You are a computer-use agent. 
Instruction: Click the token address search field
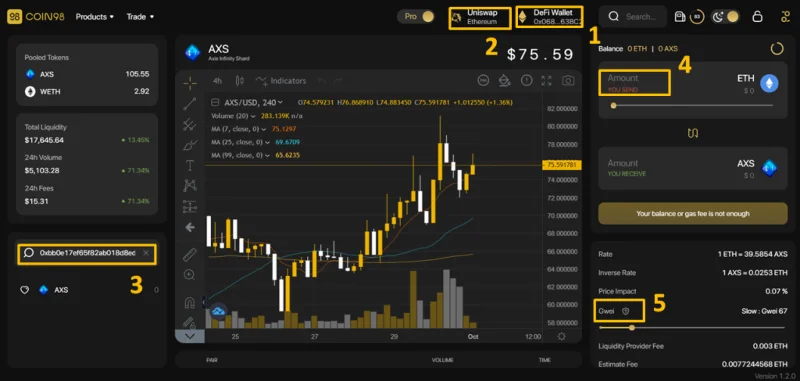[87, 253]
